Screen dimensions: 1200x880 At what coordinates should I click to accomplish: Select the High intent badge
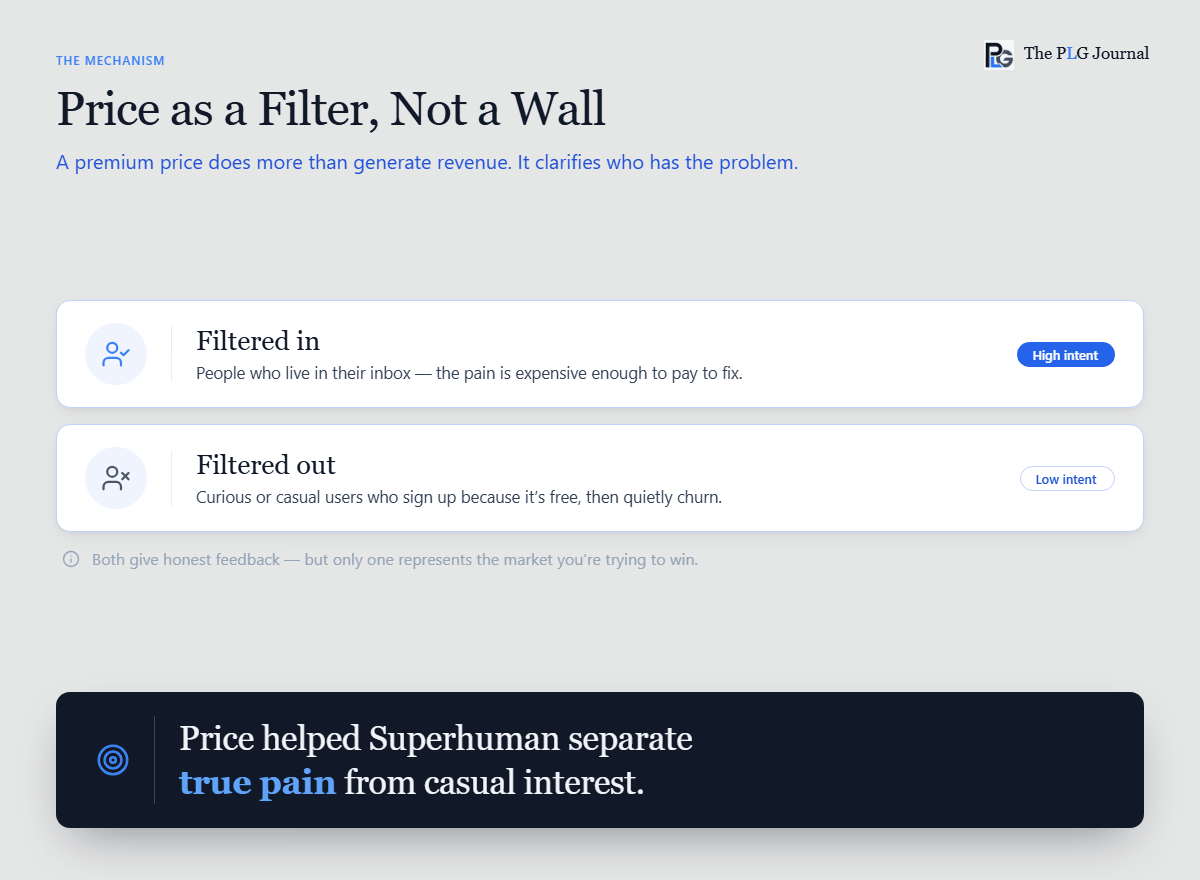pos(1065,355)
